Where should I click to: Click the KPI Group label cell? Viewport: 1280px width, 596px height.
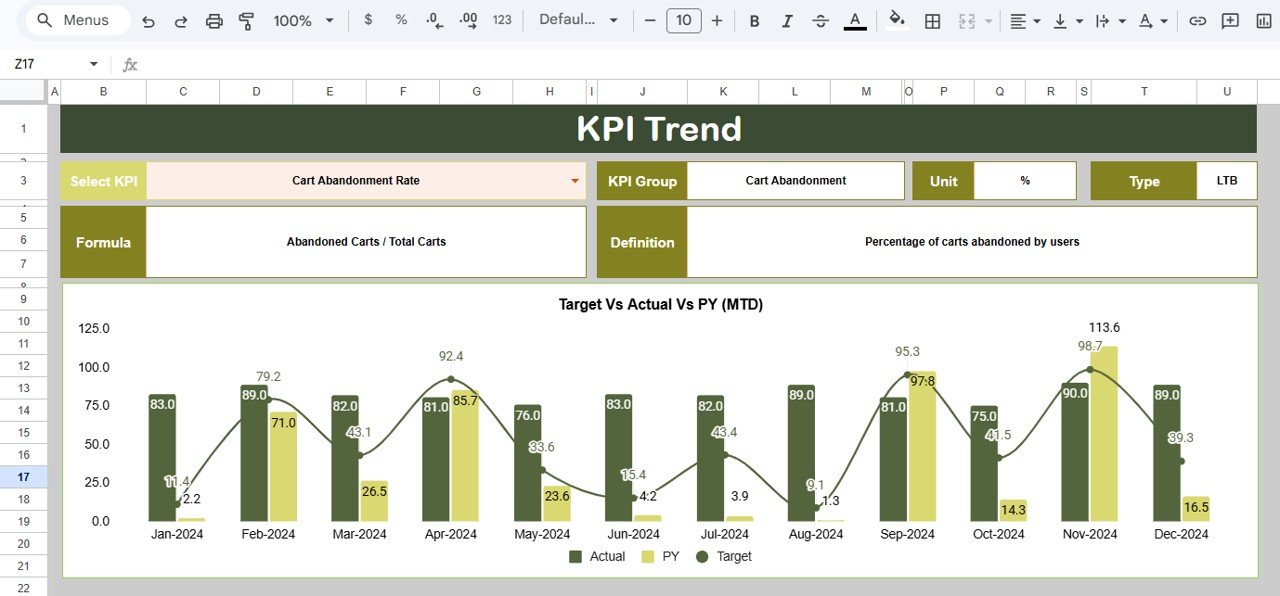pyautogui.click(x=642, y=181)
